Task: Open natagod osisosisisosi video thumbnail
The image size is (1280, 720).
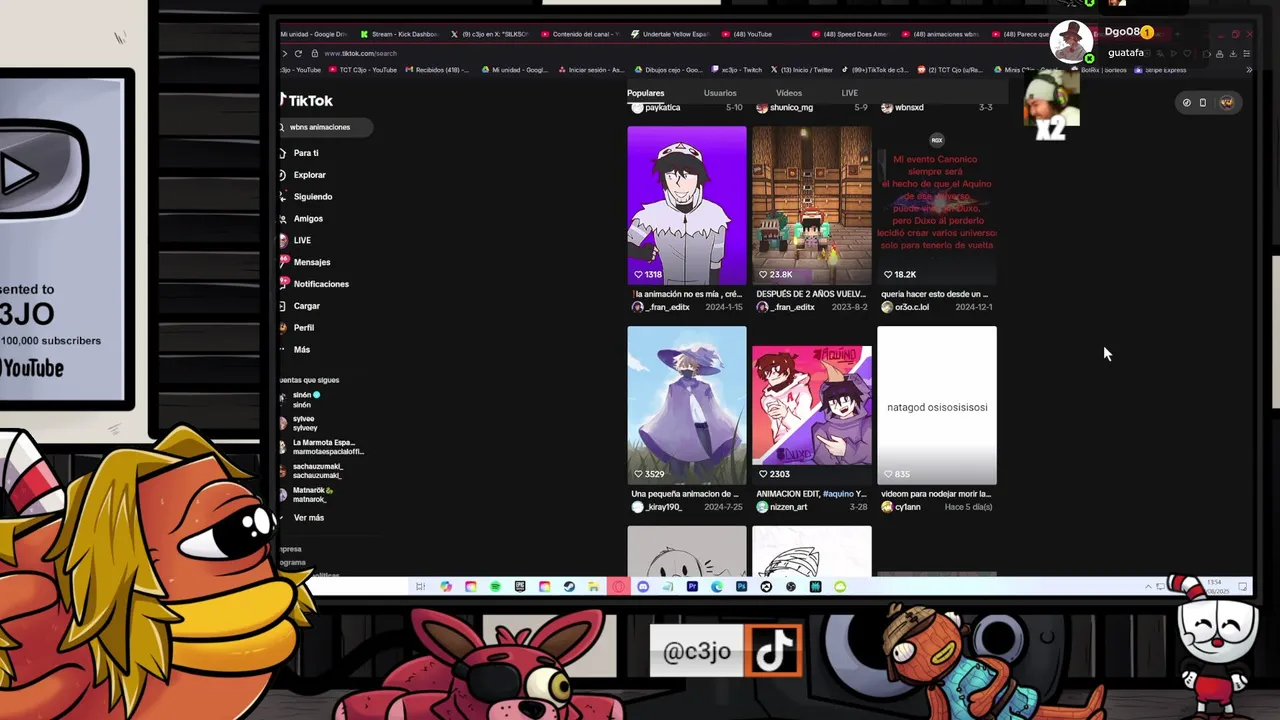Action: tap(937, 405)
